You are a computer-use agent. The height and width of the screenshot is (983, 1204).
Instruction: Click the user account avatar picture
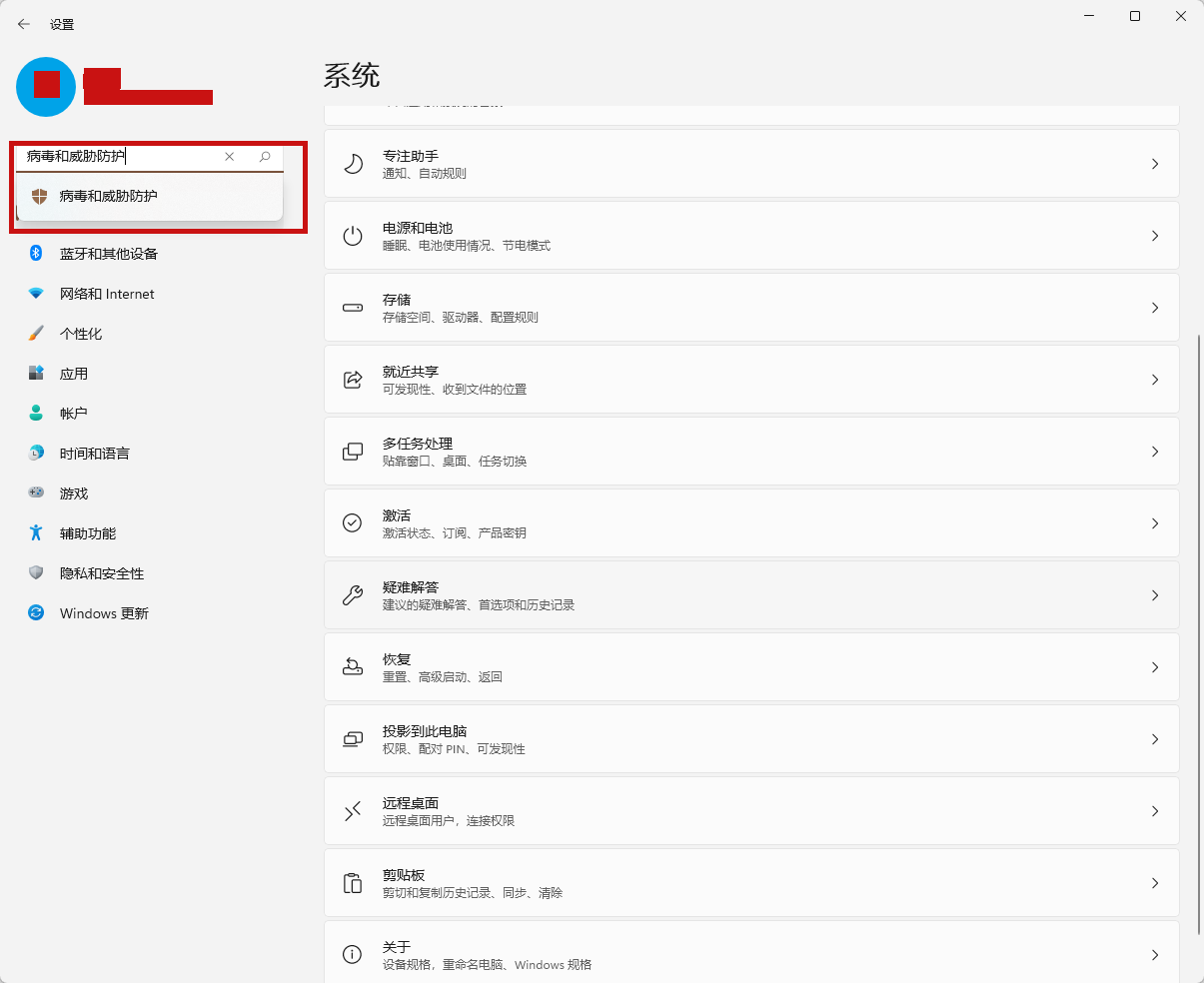tap(46, 86)
